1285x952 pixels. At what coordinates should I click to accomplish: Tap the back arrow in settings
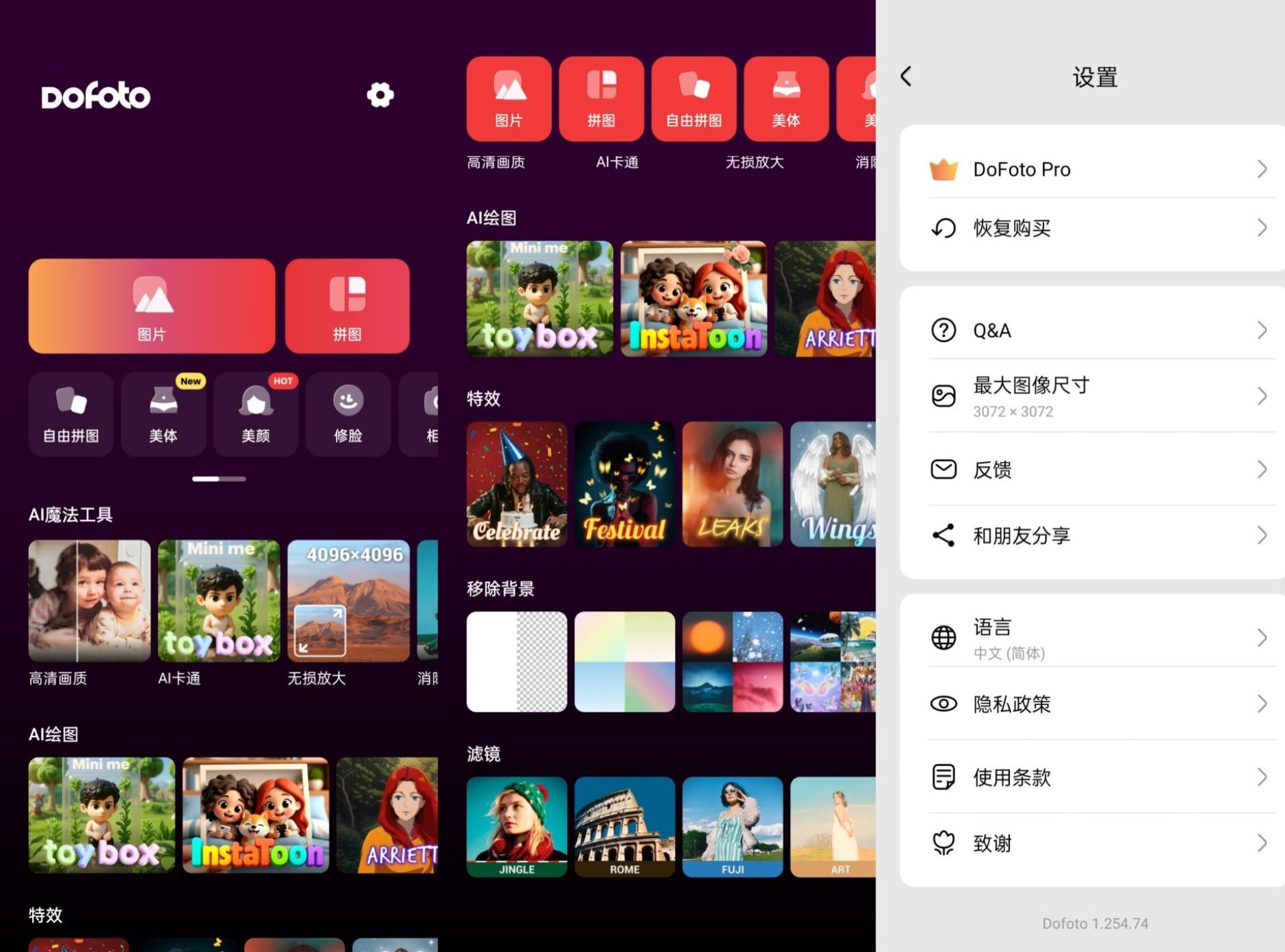(906, 76)
